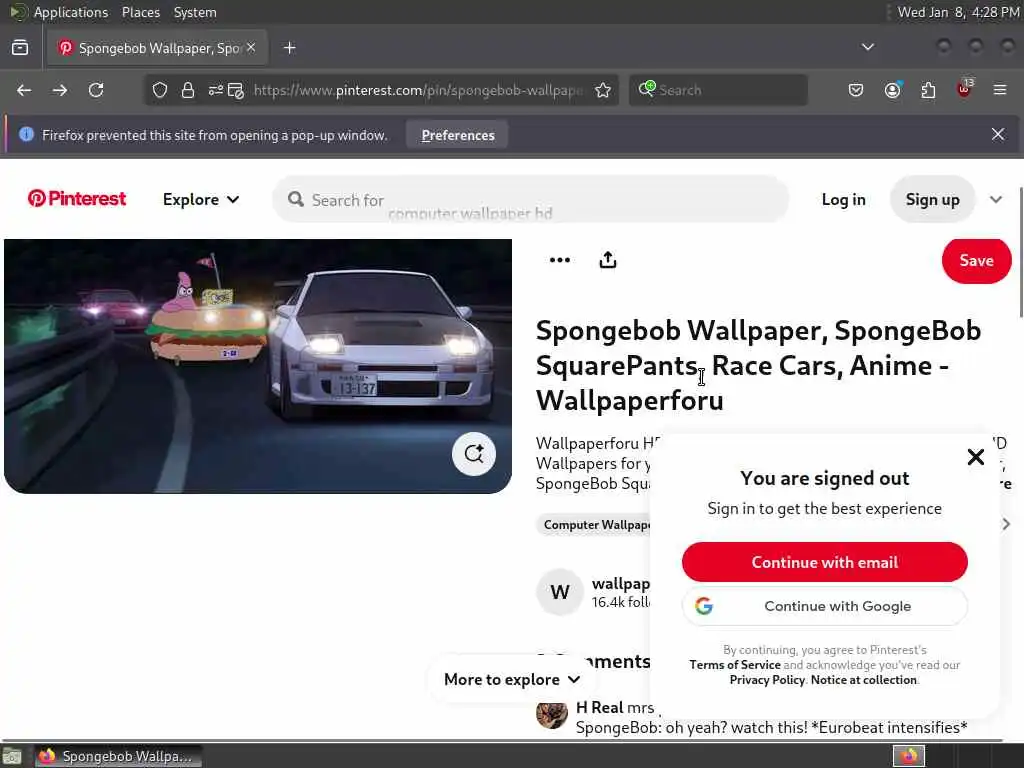This screenshot has height=768, width=1024.
Task: Go back with Firefox back arrow
Action: 24,90
